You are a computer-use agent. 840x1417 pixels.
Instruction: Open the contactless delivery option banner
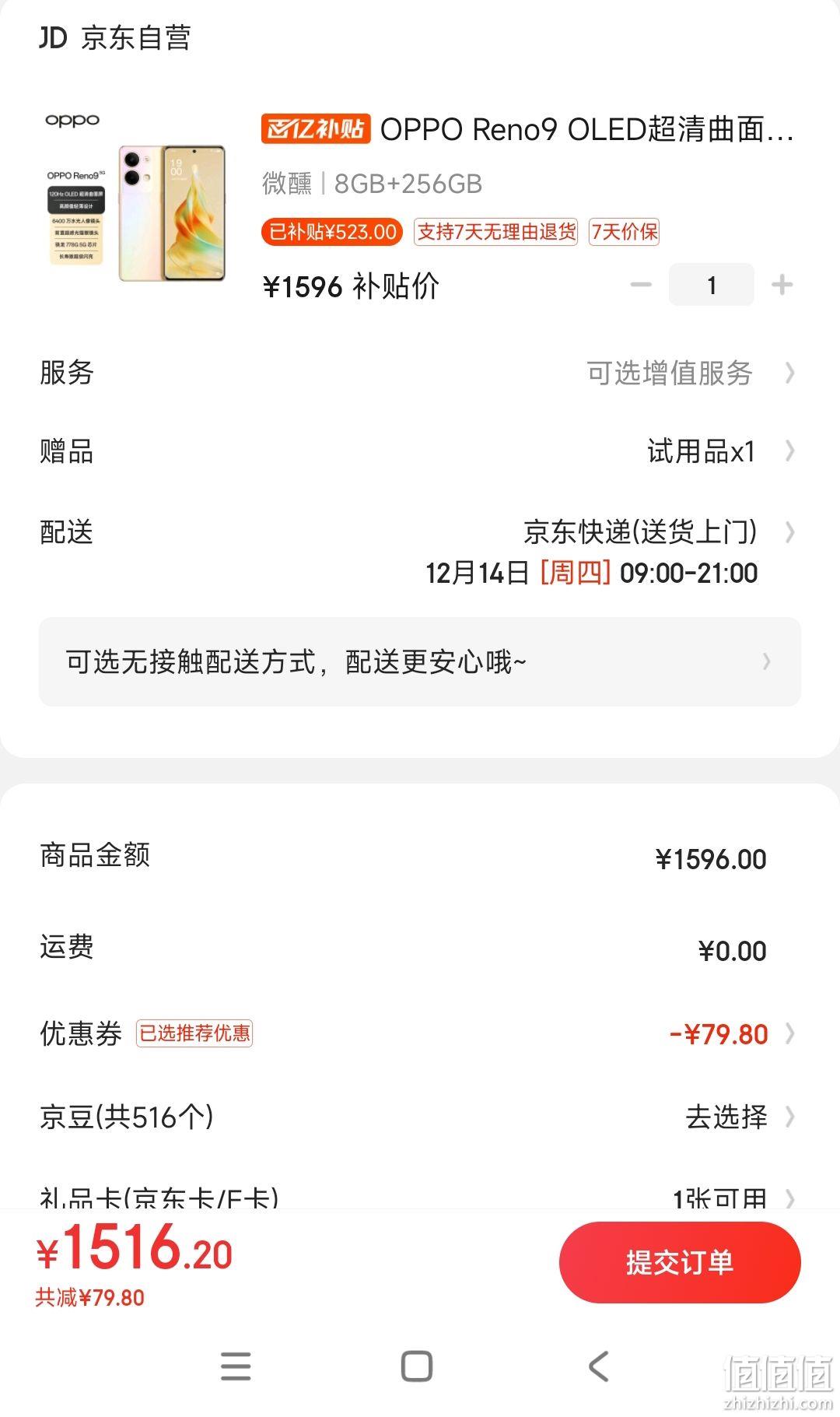tap(420, 662)
